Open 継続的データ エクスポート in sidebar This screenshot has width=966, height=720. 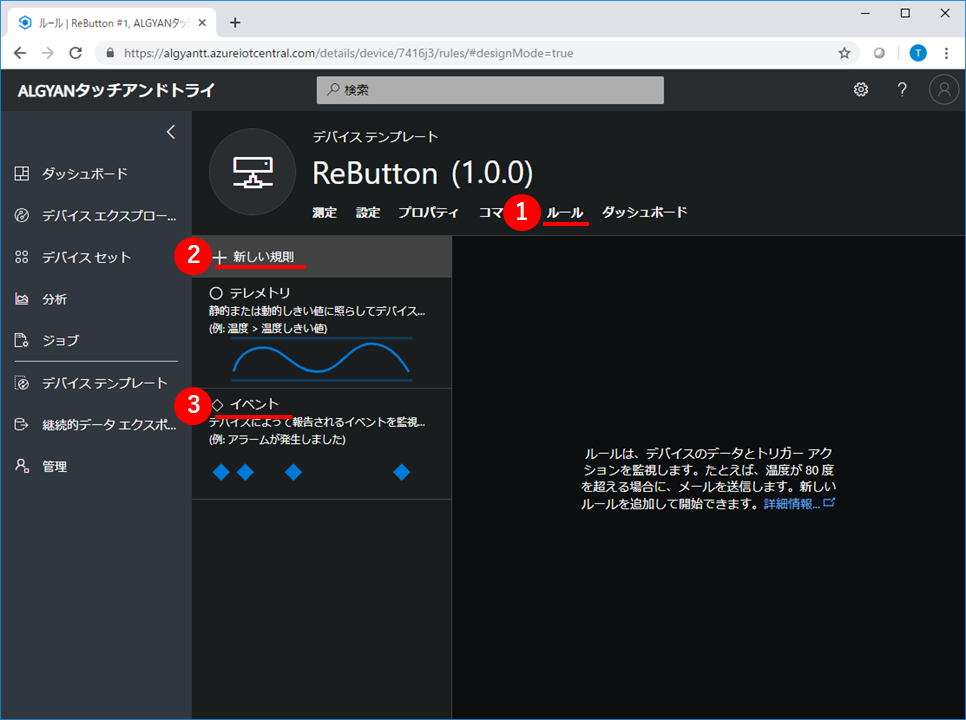[95, 425]
